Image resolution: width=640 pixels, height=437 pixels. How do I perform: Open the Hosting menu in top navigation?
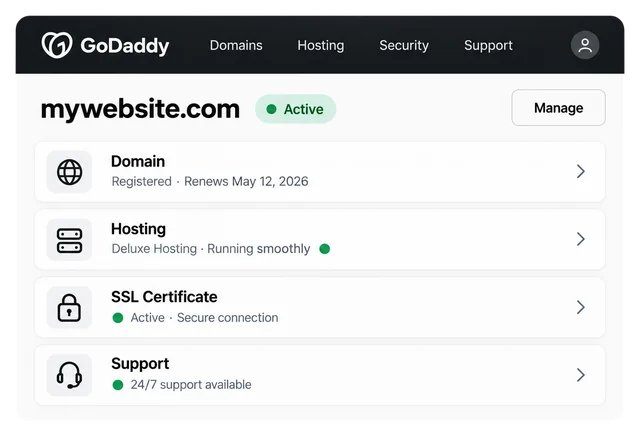pos(320,45)
